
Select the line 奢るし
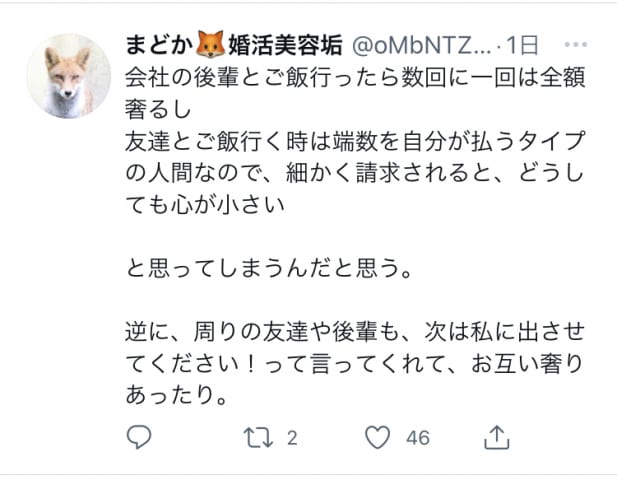(x=158, y=109)
